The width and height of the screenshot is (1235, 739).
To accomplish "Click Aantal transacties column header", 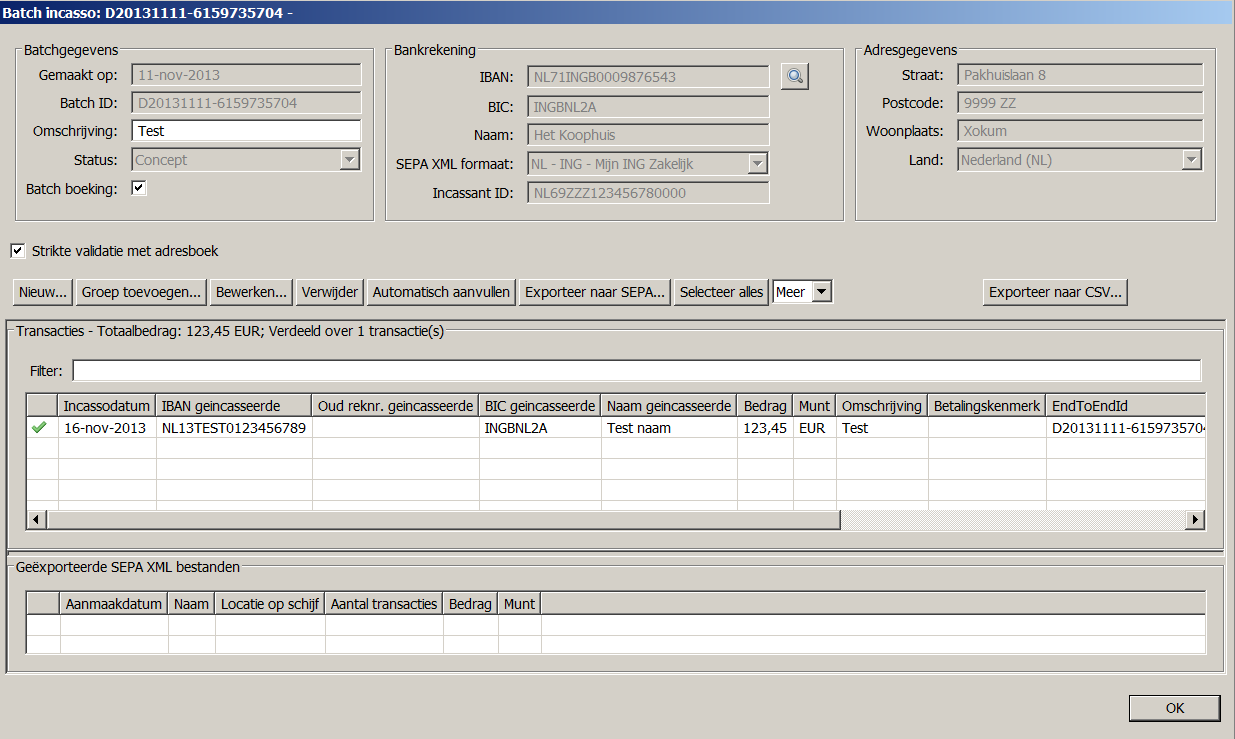I will click(384, 603).
